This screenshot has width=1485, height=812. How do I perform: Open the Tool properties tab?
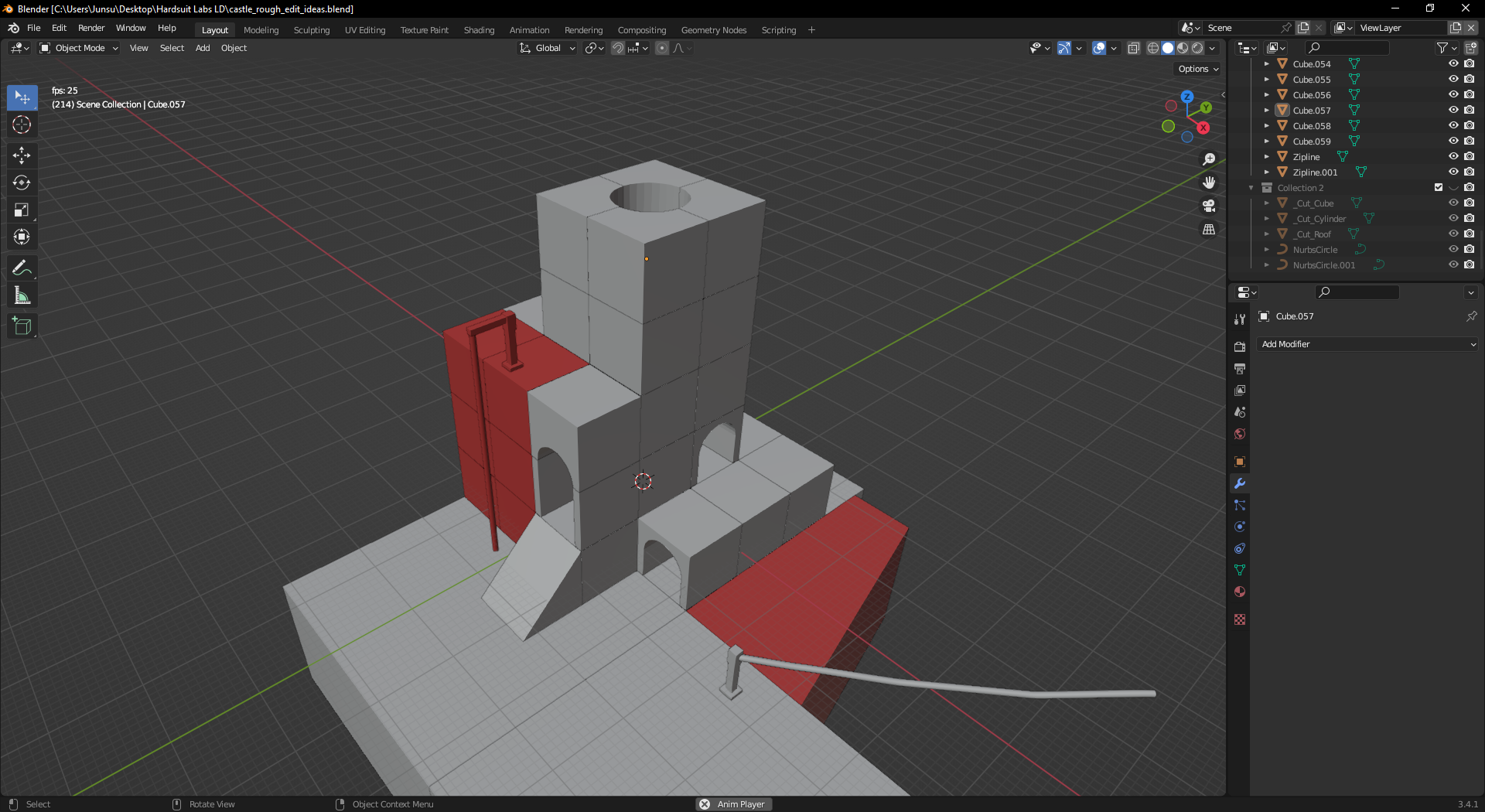point(1240,319)
